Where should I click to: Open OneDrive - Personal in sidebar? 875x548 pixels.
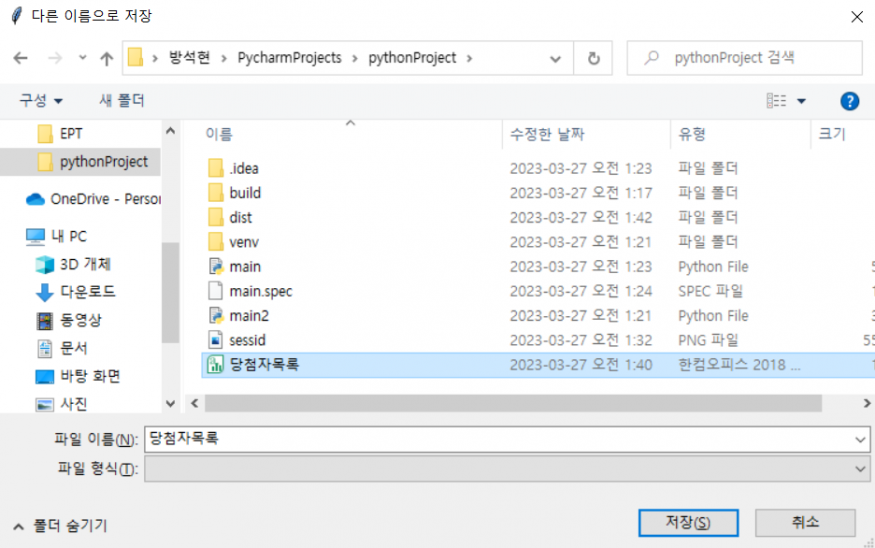click(x=93, y=199)
